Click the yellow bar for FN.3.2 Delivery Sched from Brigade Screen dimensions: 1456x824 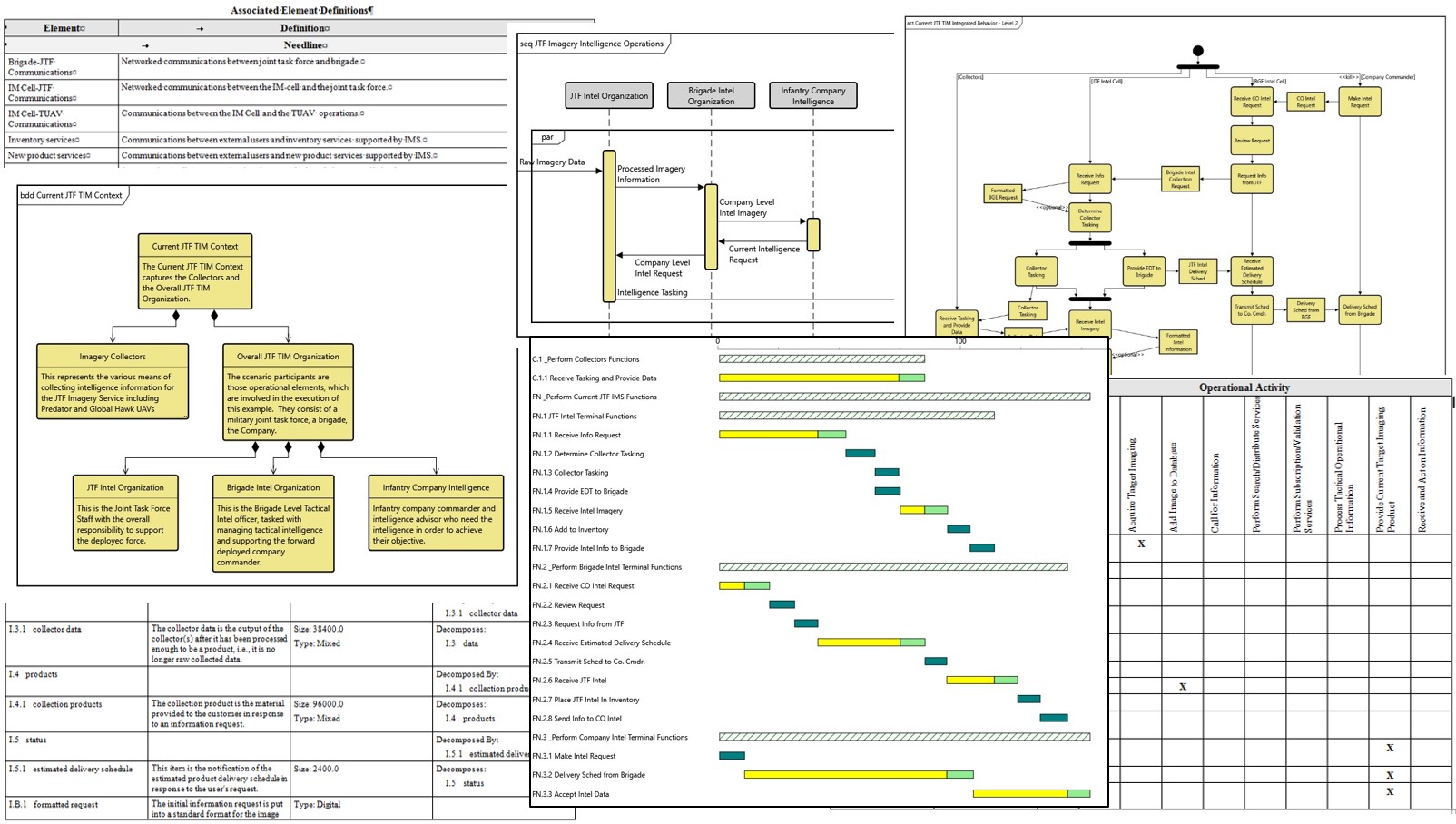pos(844,775)
